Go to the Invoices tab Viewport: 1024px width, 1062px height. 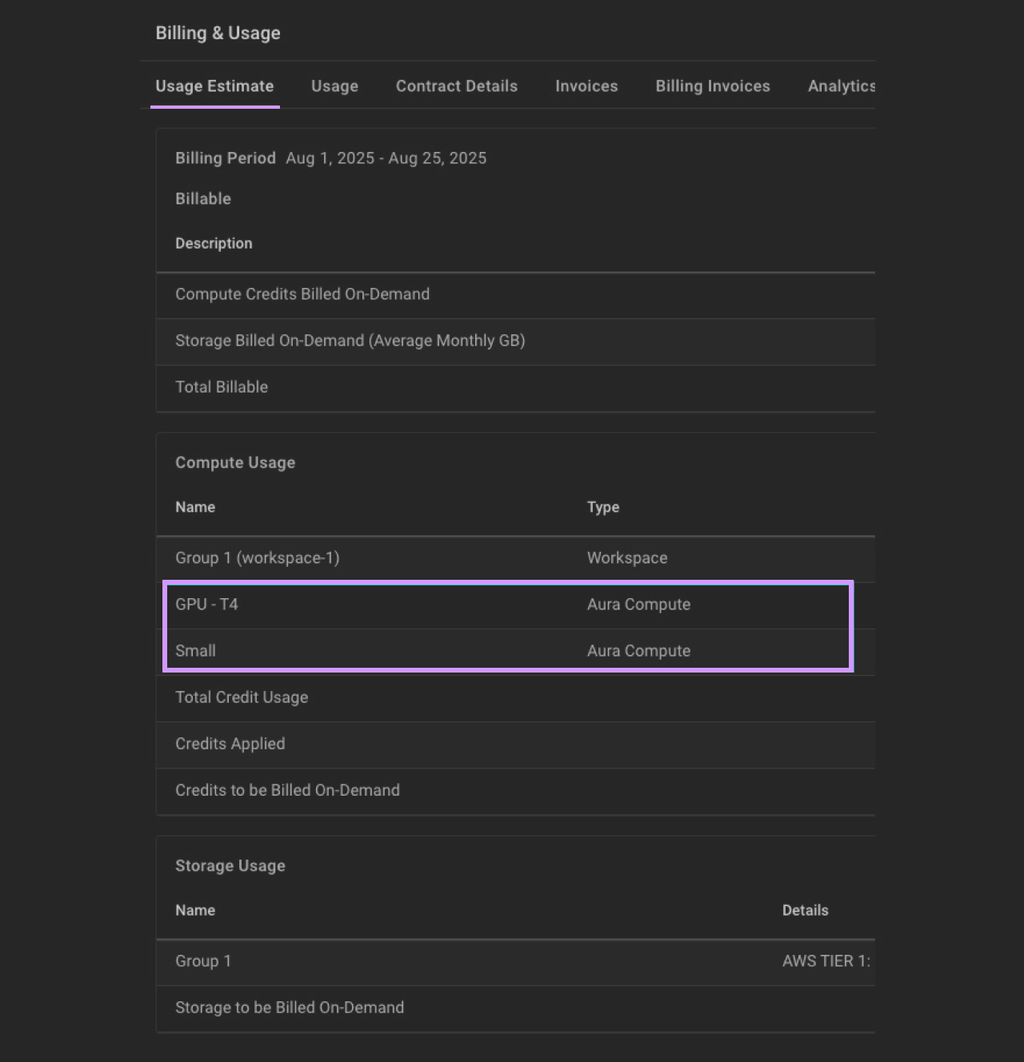[x=586, y=86]
